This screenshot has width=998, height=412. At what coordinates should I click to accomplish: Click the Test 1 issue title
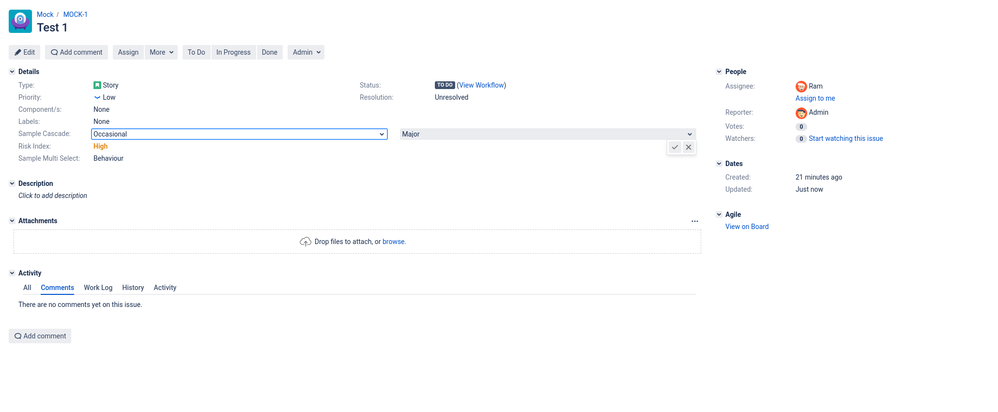coord(52,27)
